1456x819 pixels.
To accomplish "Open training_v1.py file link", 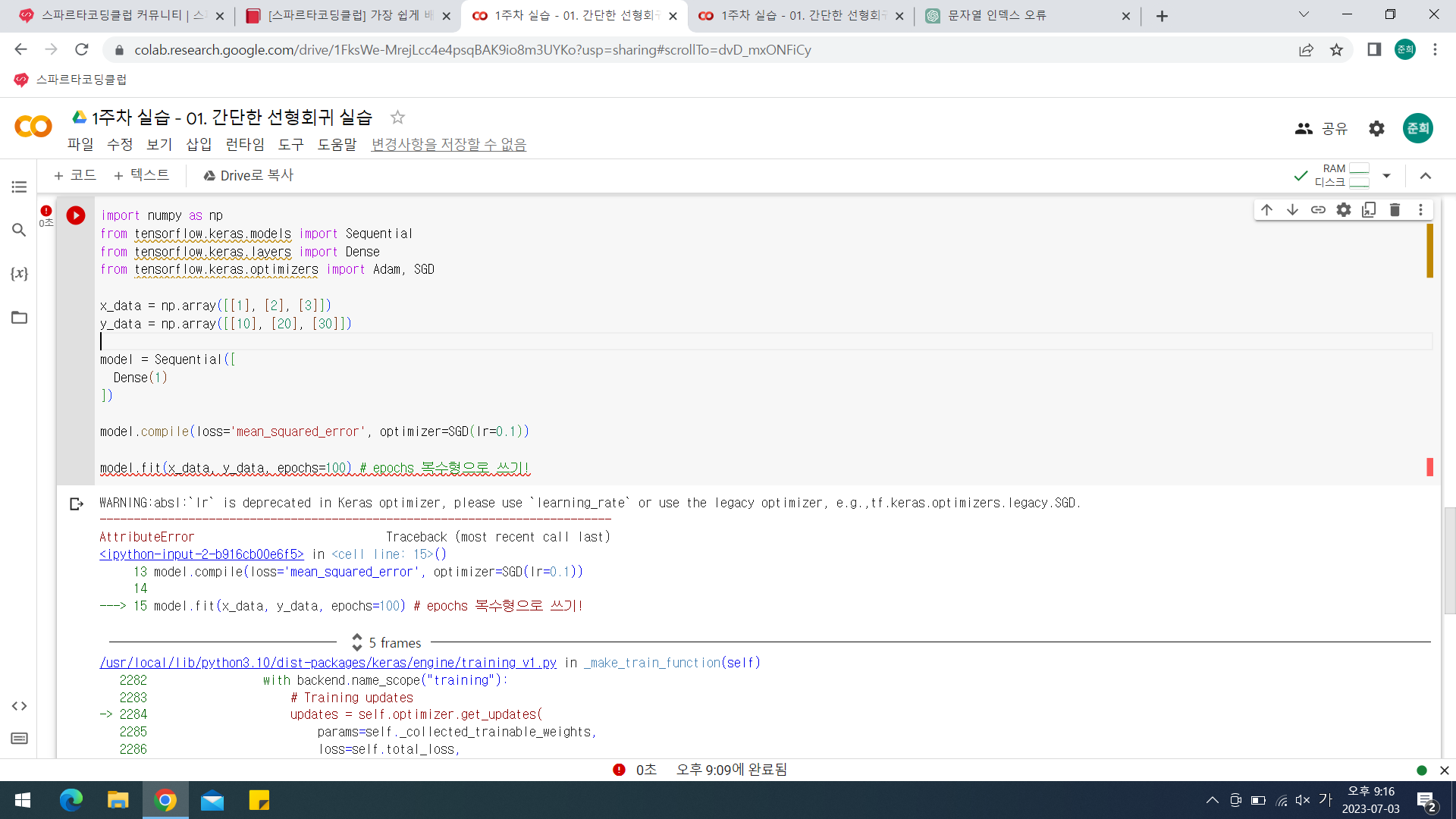I will 328,663.
